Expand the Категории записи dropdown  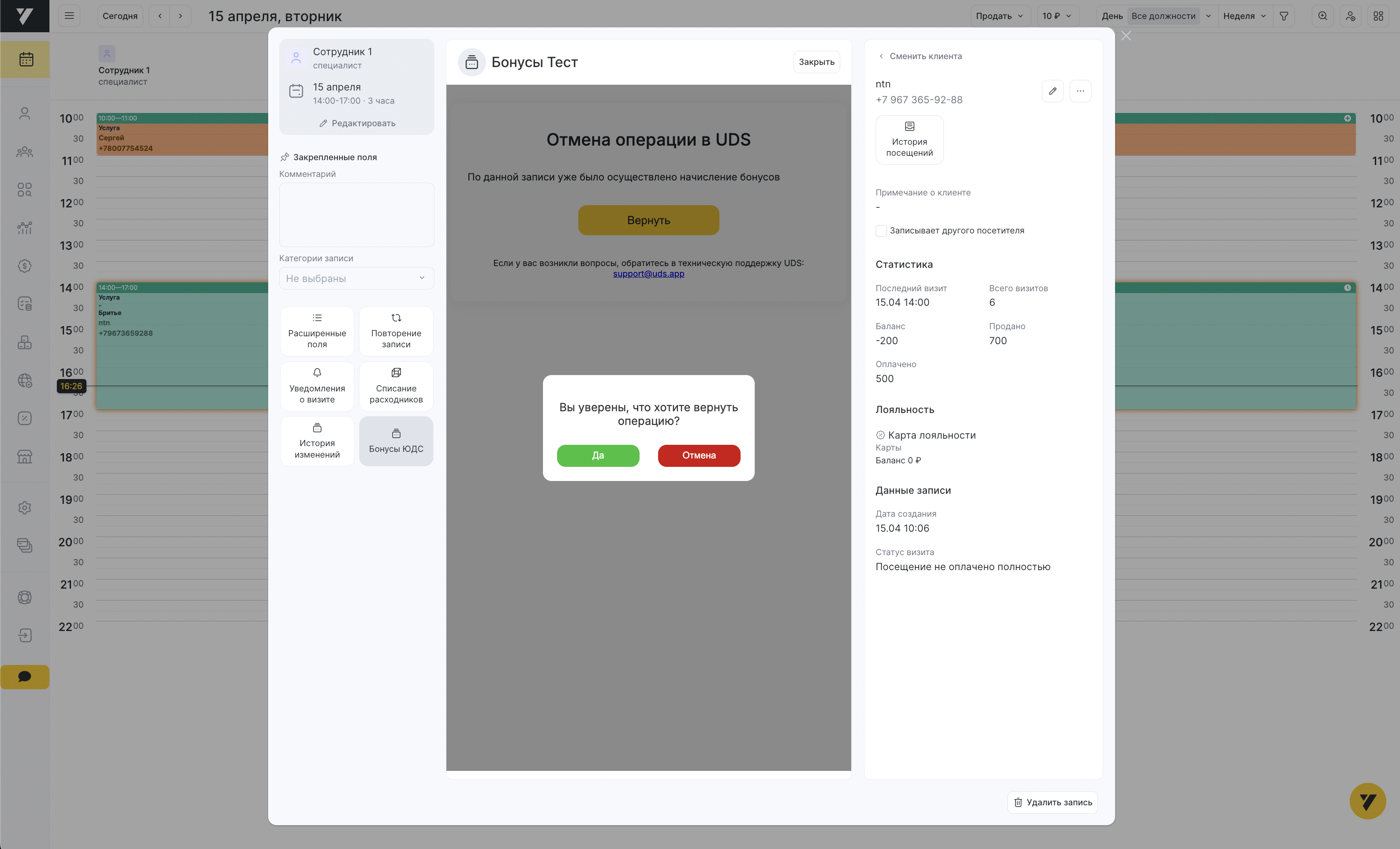pyautogui.click(x=356, y=278)
